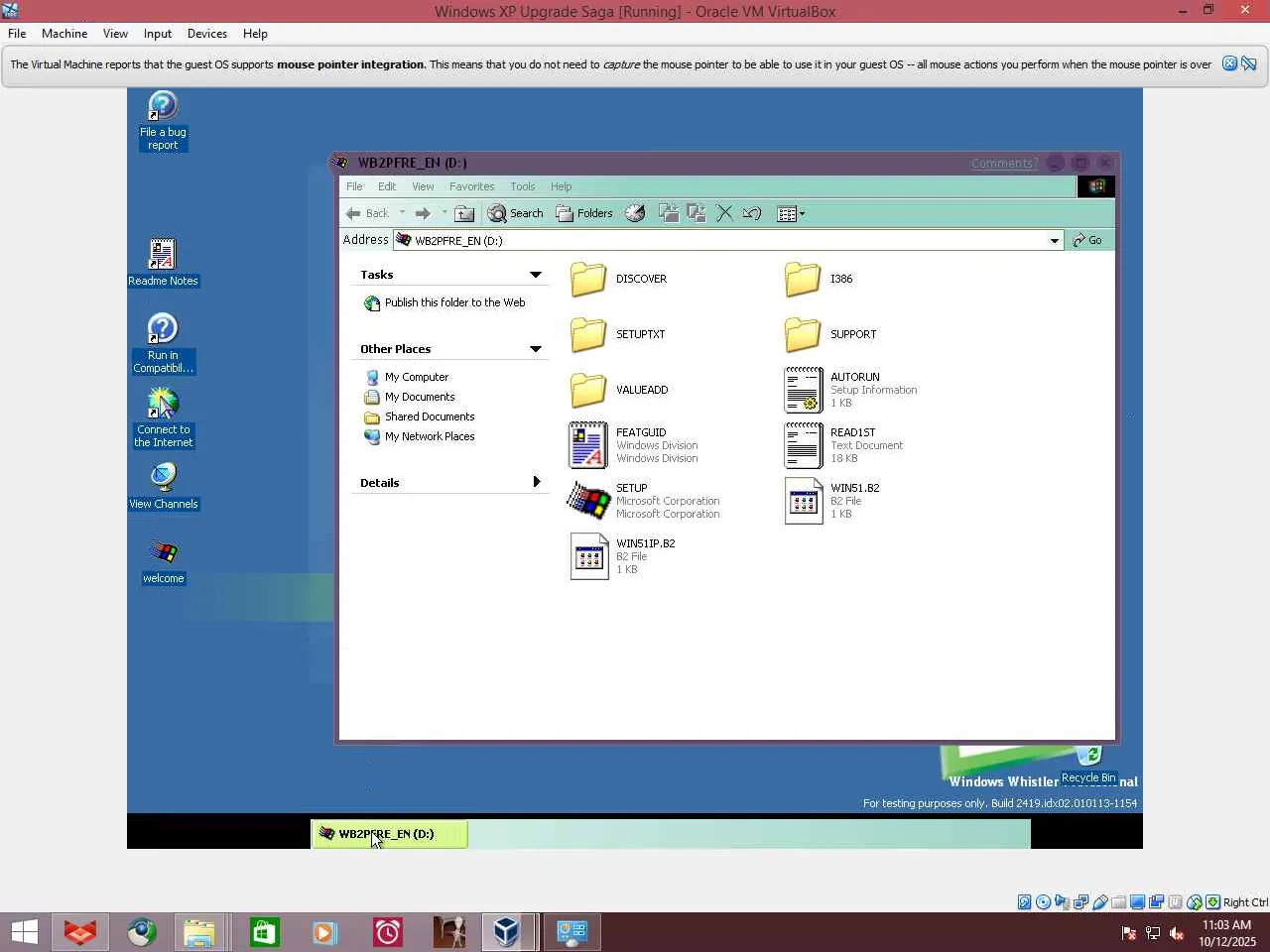Click the Back arrow in Explorer toolbar
This screenshot has width=1270, height=952.
367,213
